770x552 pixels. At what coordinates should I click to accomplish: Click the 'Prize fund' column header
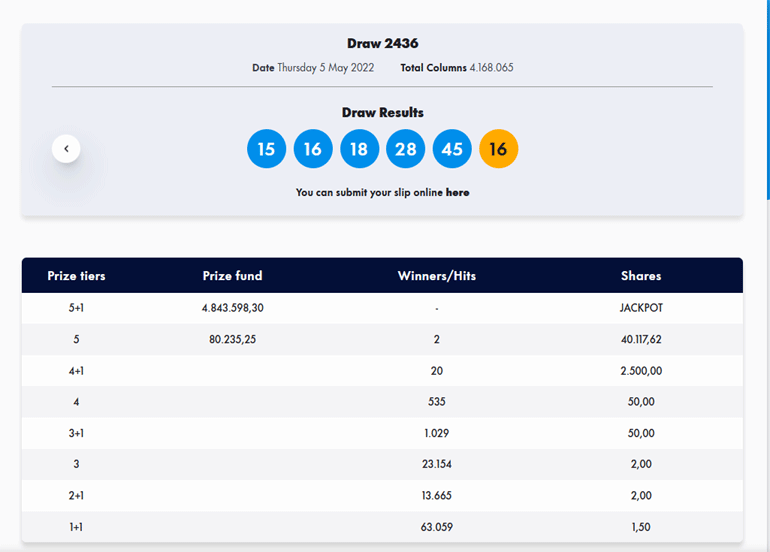click(232, 276)
